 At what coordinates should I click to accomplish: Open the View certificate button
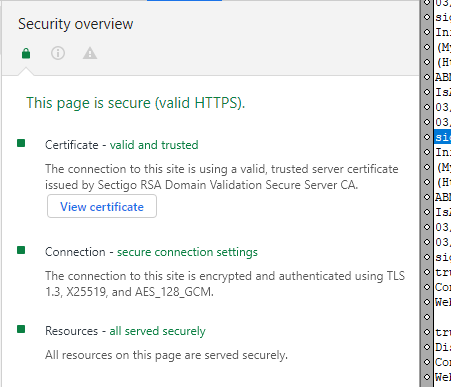102,206
